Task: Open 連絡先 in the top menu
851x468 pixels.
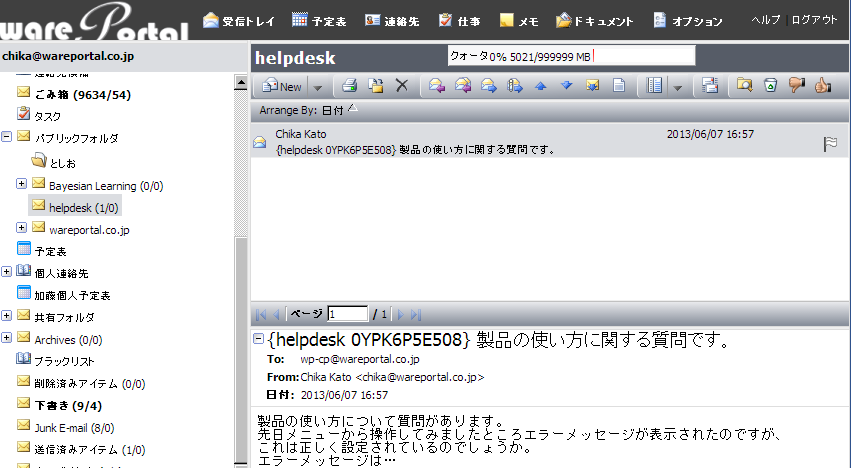Action: point(392,21)
